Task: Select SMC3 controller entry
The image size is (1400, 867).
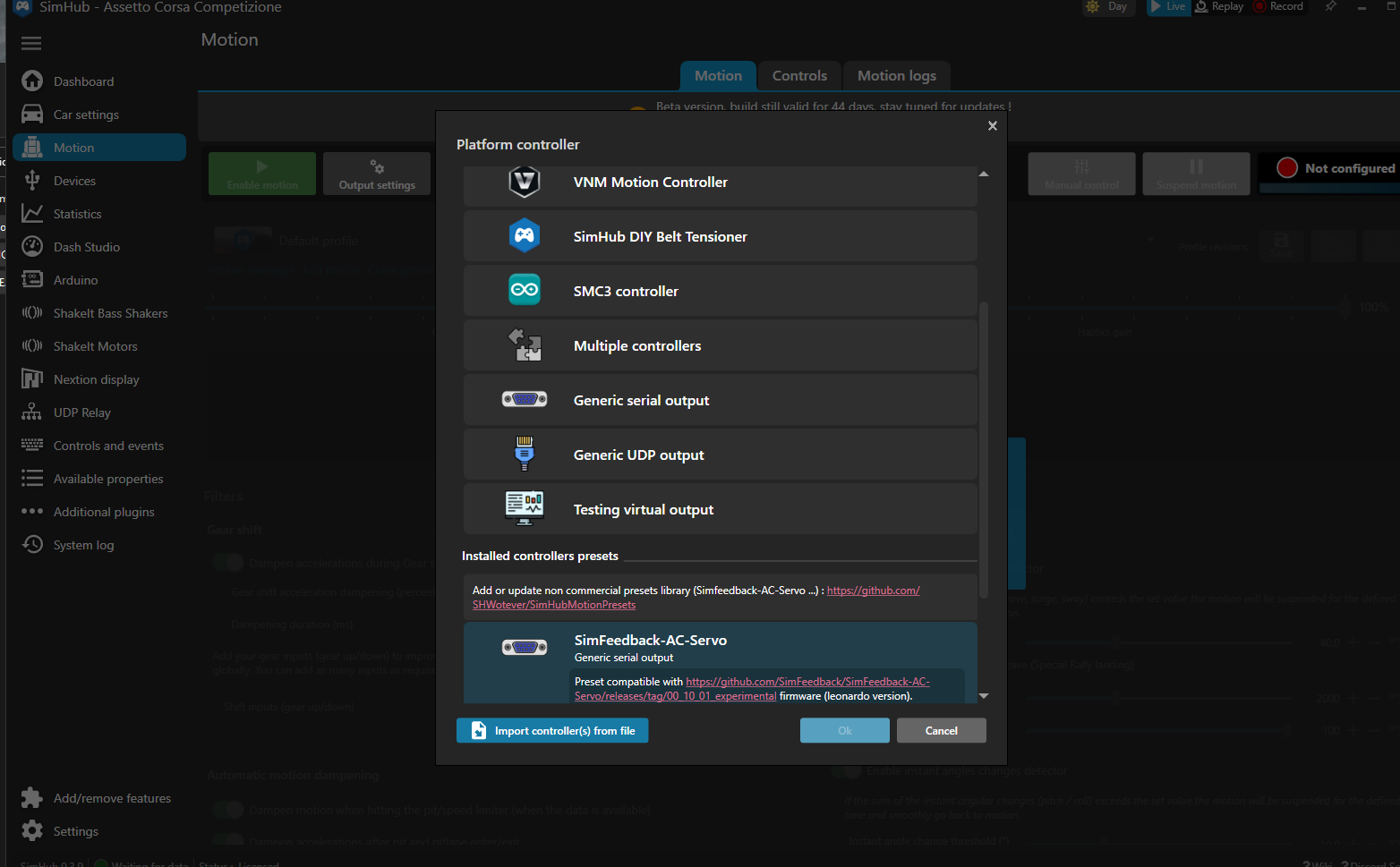Action: click(x=720, y=291)
